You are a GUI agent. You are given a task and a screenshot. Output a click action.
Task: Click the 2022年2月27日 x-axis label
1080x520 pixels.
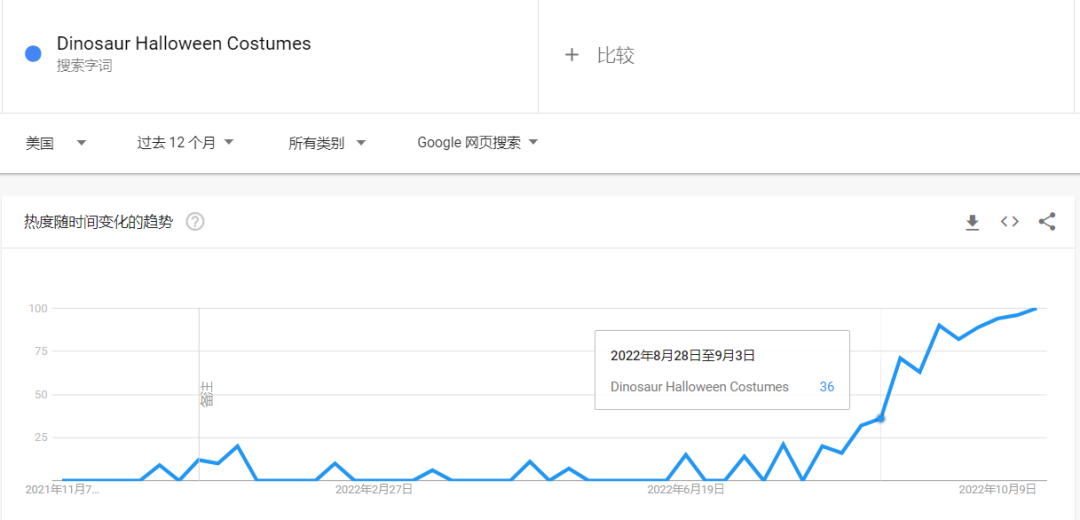click(x=373, y=490)
